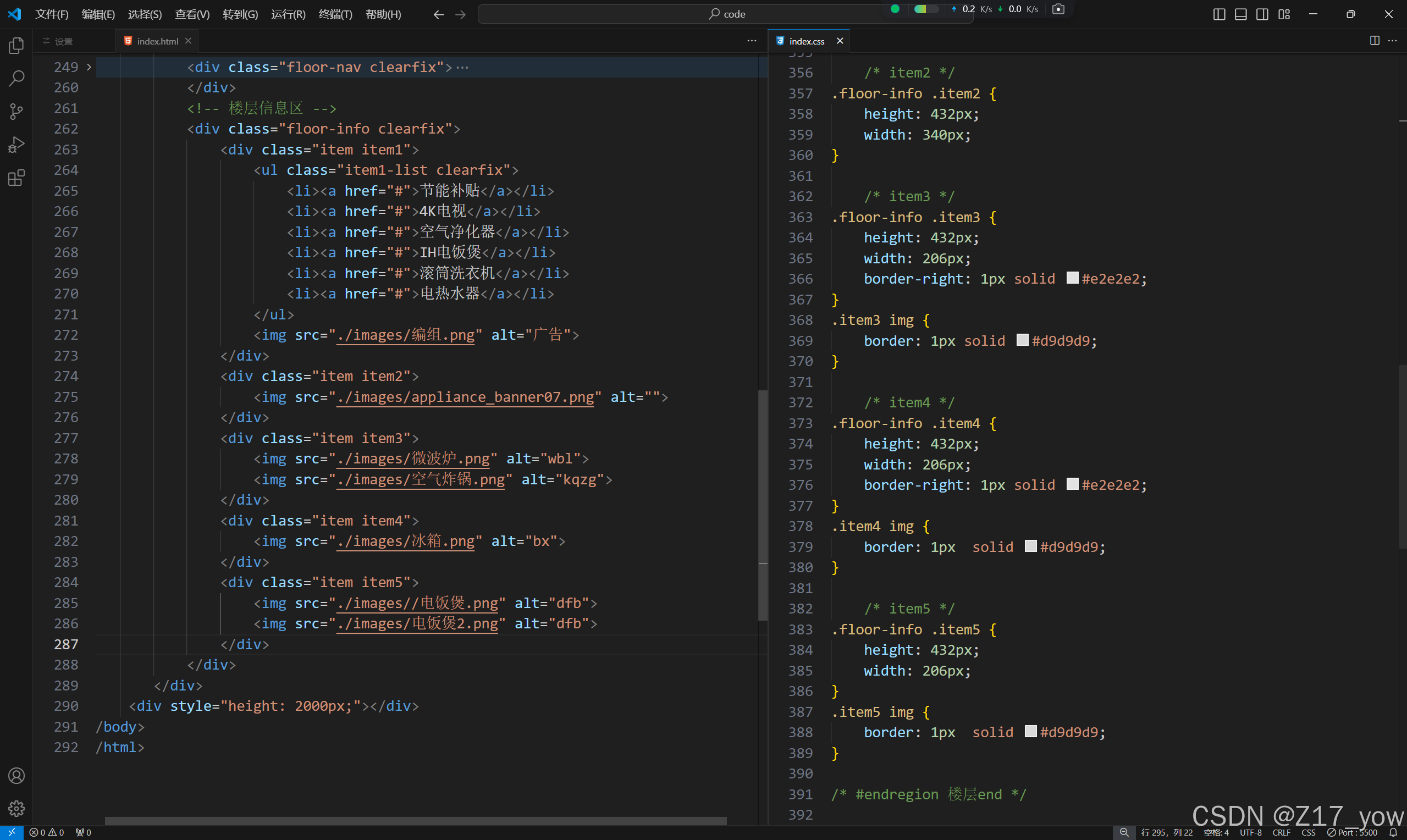
Task: Toggle the secondary sidebar layout button
Action: click(1262, 14)
